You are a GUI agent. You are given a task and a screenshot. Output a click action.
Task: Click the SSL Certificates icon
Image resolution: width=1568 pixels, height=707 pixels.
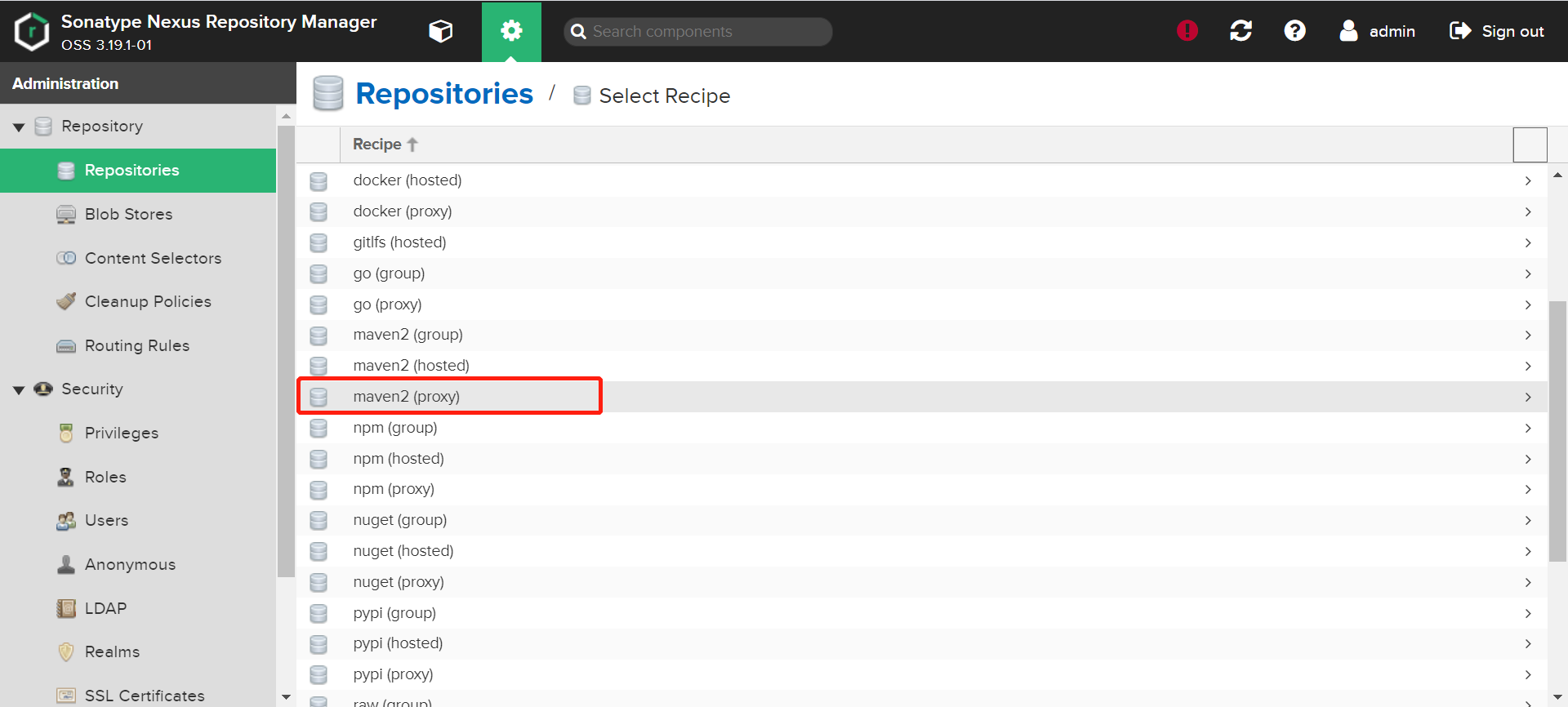click(x=66, y=696)
